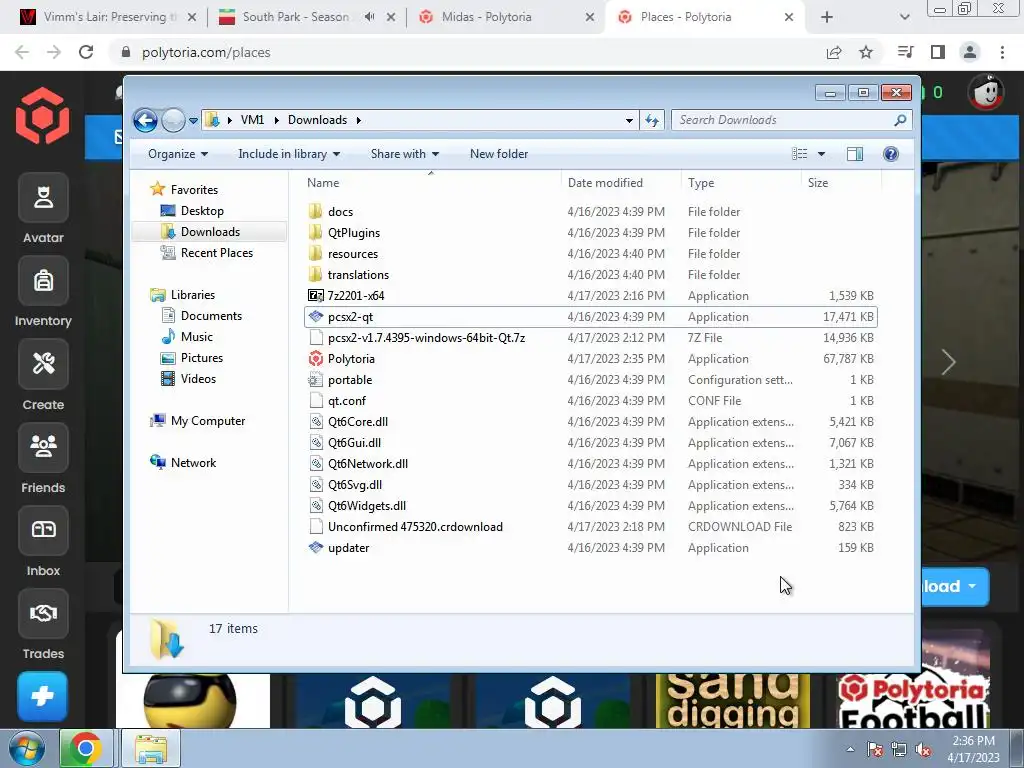Open the Share with menu
The height and width of the screenshot is (768, 1024).
(404, 154)
